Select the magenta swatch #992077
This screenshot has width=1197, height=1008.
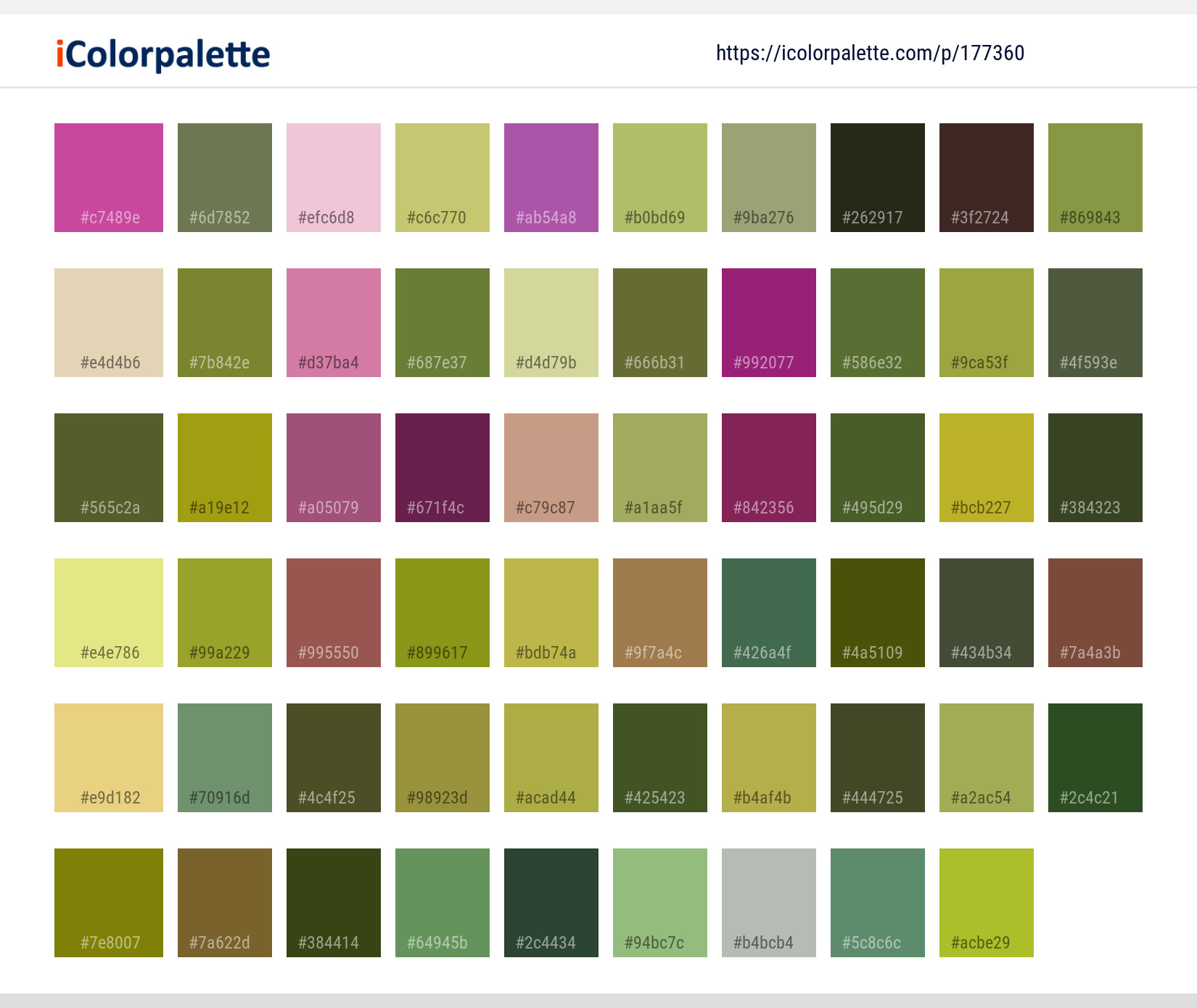click(768, 322)
